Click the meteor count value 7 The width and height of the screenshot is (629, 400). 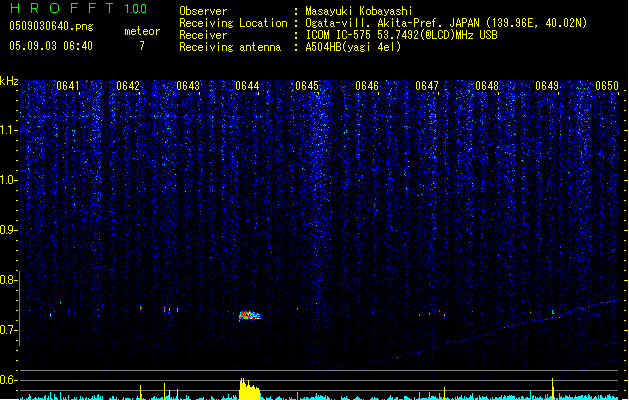[142, 46]
